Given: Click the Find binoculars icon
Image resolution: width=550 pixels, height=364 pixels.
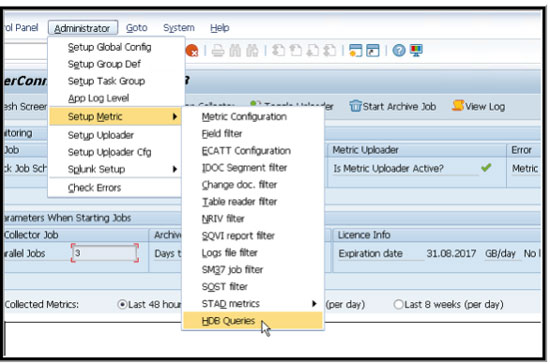Looking at the screenshot, I should pos(235,51).
